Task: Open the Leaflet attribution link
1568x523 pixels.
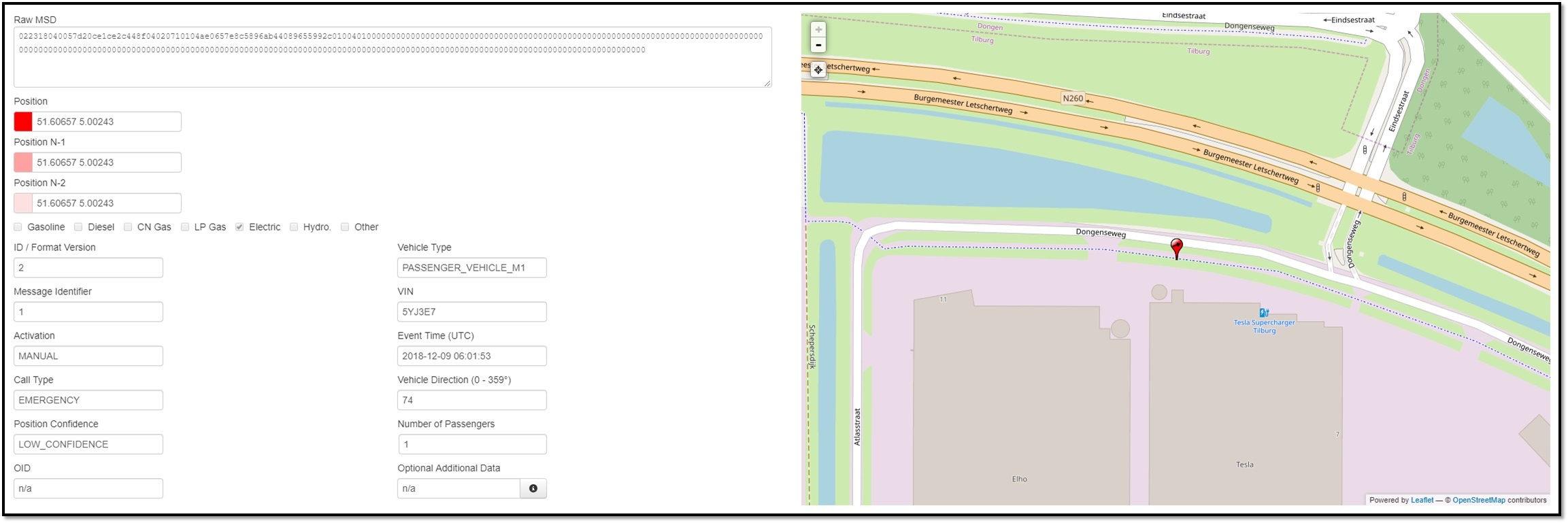Action: click(1422, 500)
